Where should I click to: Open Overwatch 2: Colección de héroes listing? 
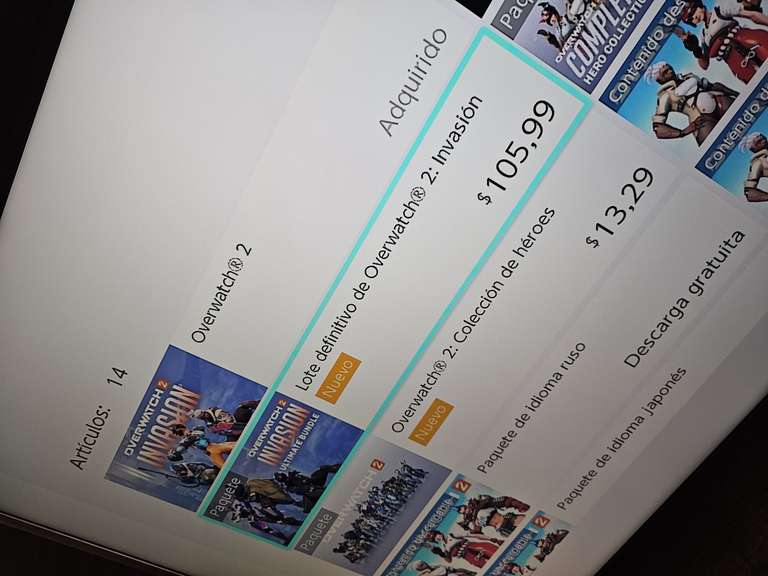474,319
